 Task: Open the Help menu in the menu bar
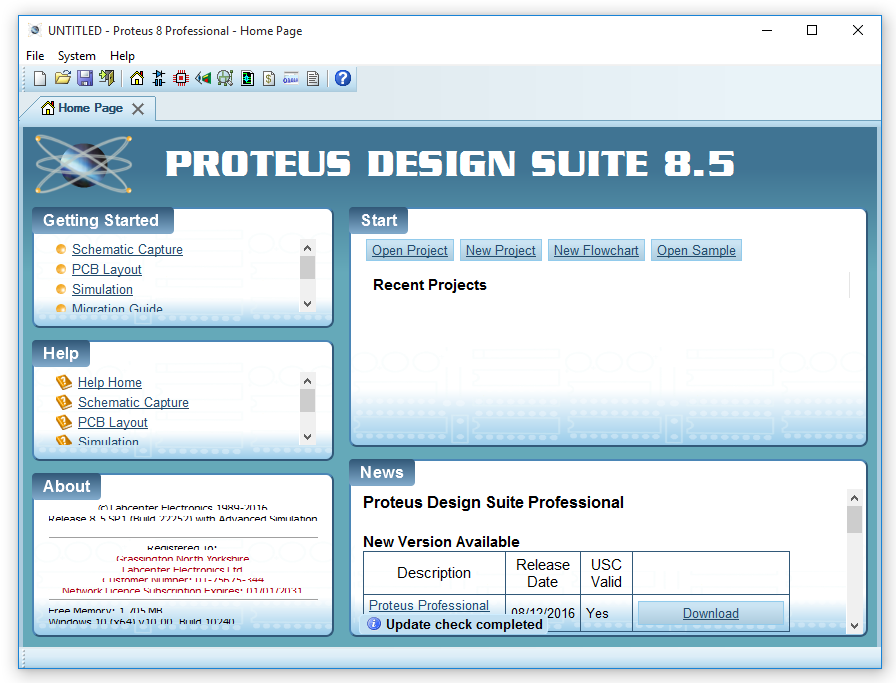(122, 55)
